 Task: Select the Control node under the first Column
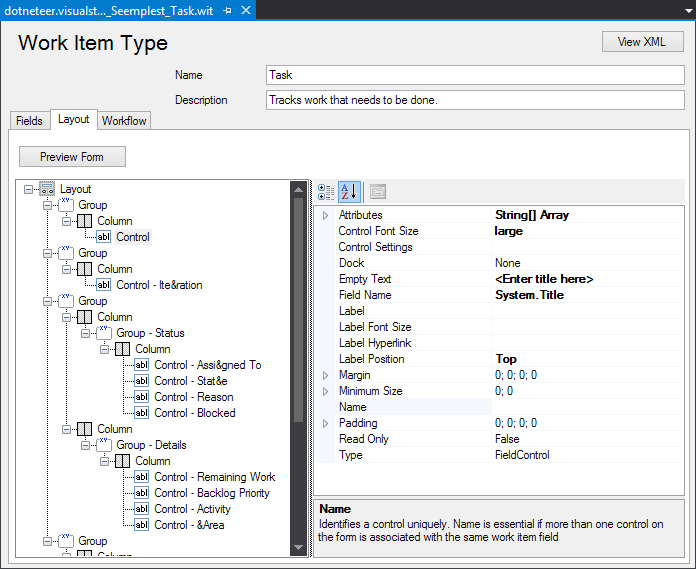pyautogui.click(x=133, y=237)
